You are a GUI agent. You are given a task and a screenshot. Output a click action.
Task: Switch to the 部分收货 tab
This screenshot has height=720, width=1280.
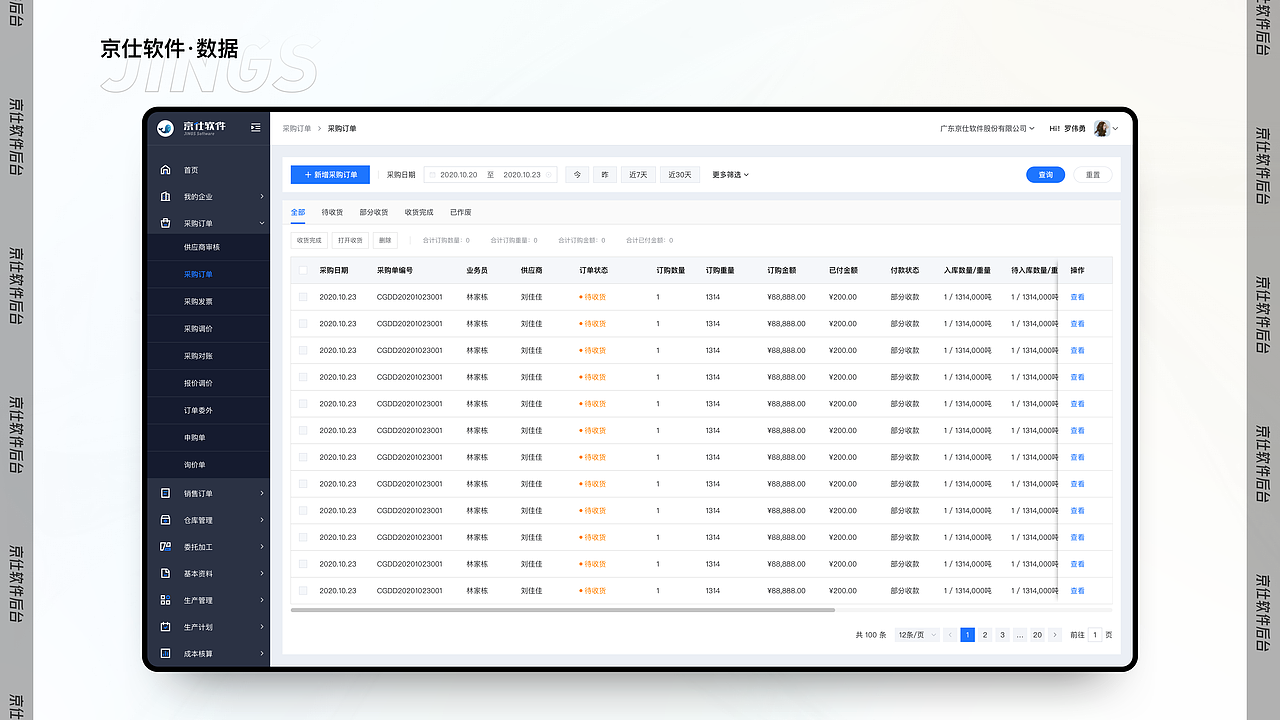[374, 213]
